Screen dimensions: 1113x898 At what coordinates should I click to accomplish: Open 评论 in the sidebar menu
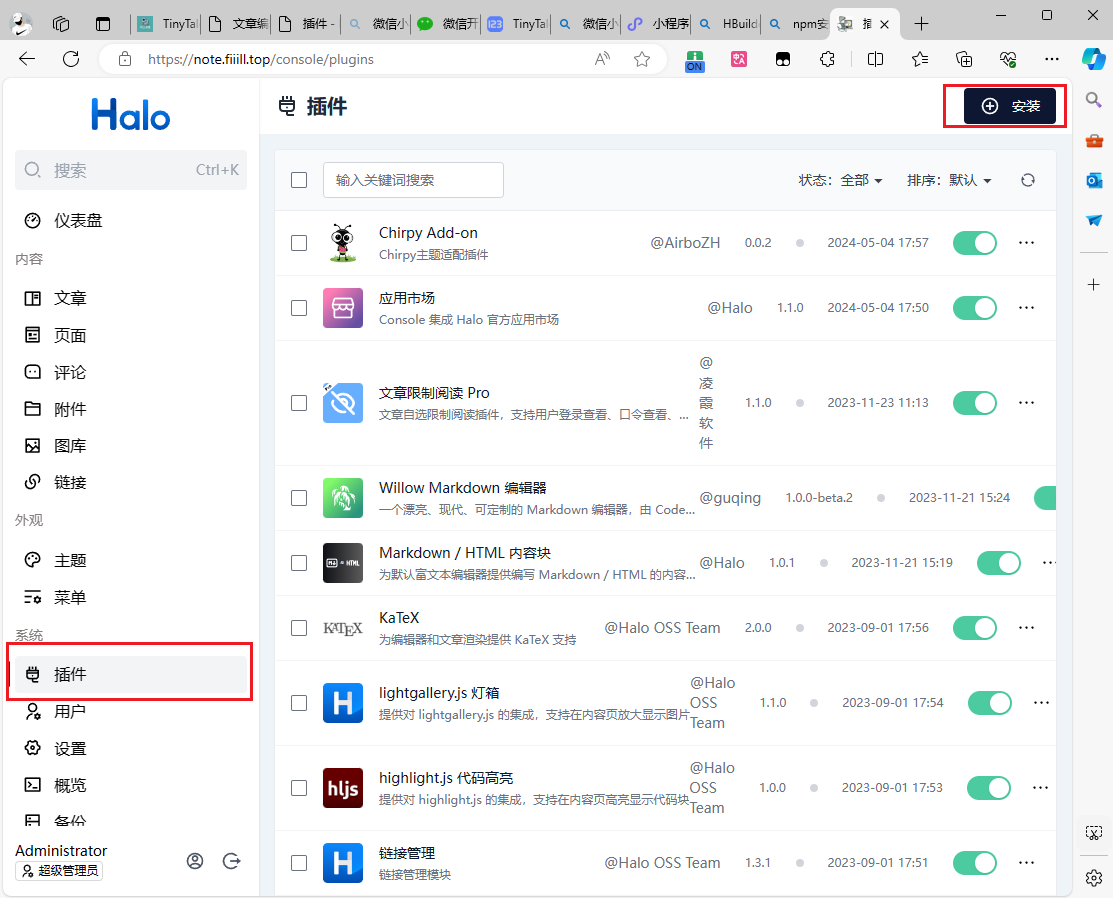coord(131,372)
